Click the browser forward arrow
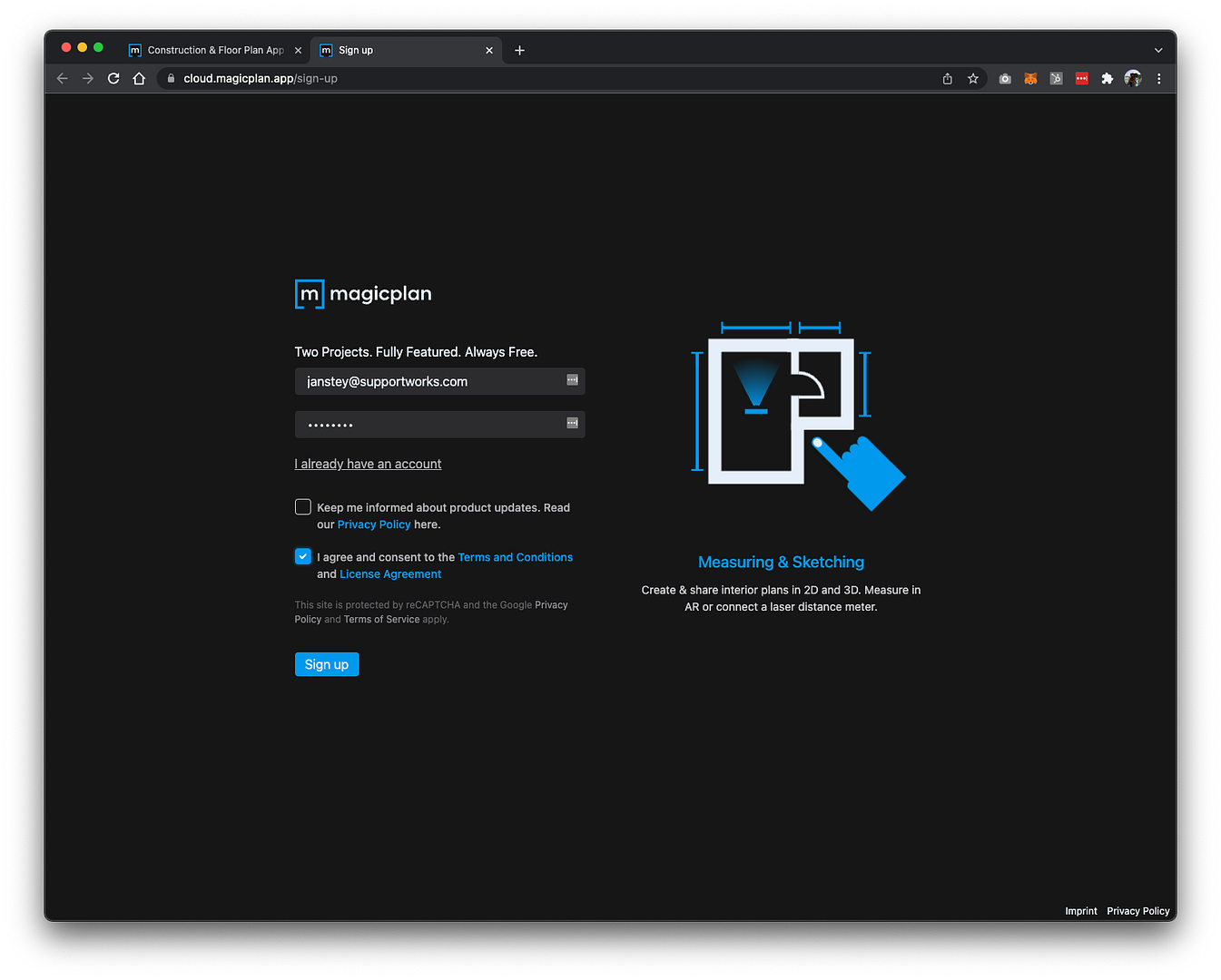The height and width of the screenshot is (980, 1221). tap(88, 79)
